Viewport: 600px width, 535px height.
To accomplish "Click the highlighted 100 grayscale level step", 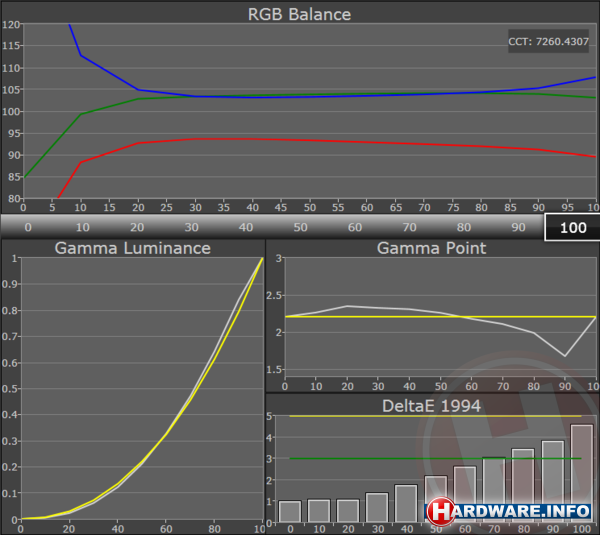I will tap(572, 227).
